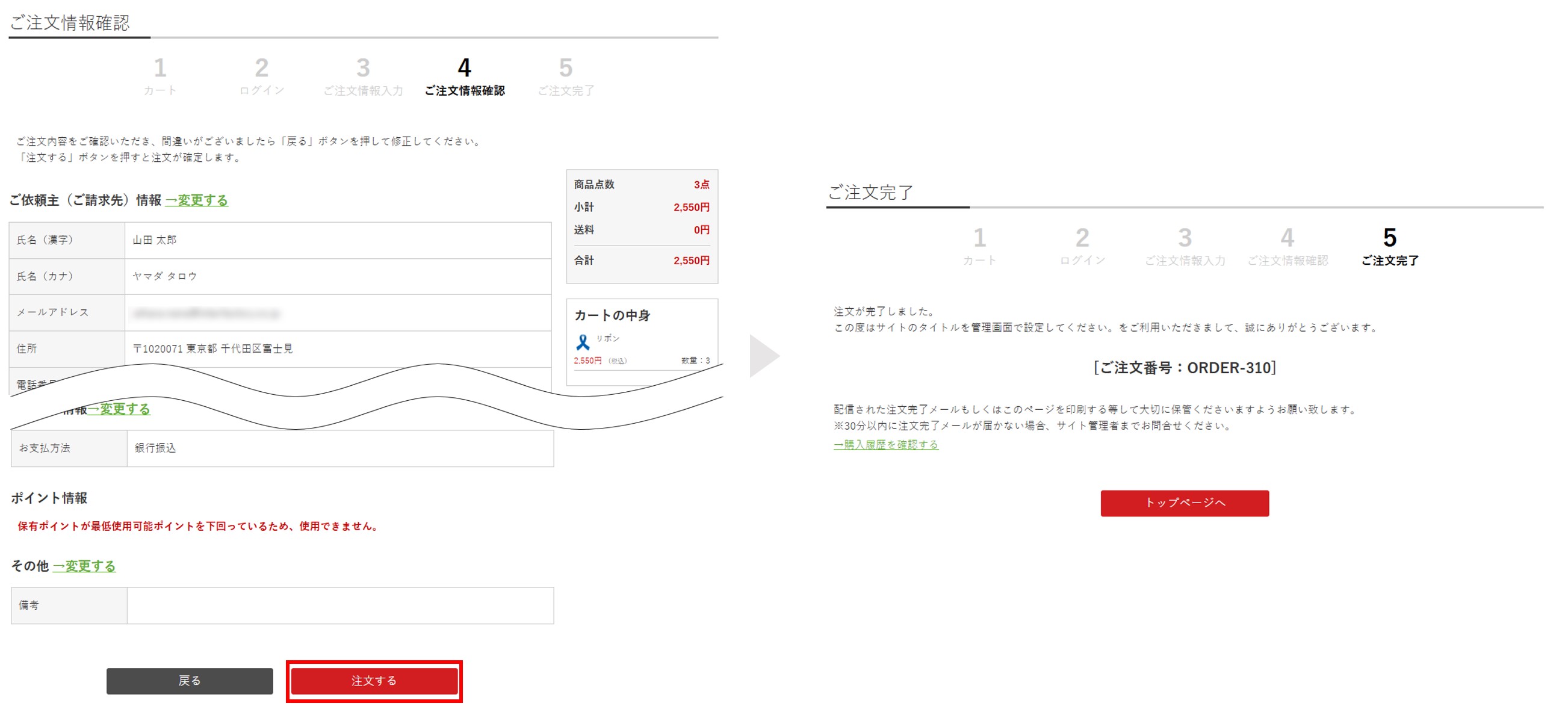
Task: Click the name value 山田 太郎
Action: [155, 240]
